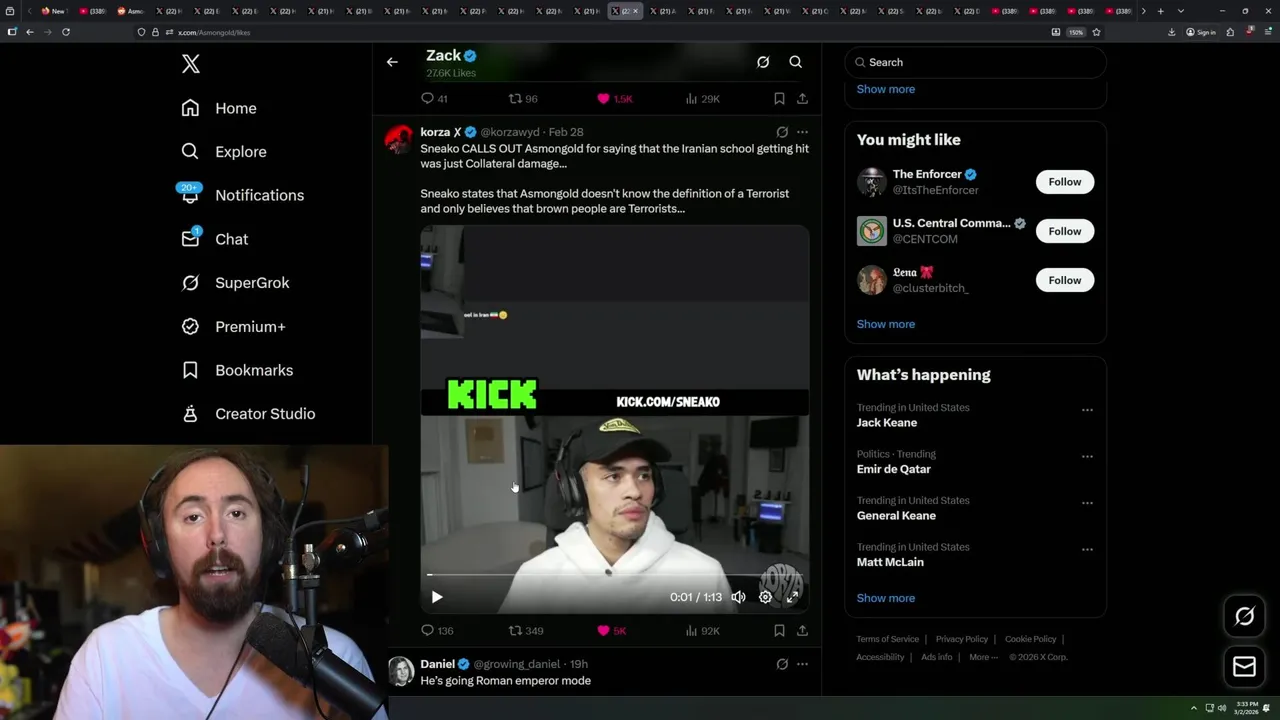
Task: Play the Sneako video
Action: coord(437,597)
